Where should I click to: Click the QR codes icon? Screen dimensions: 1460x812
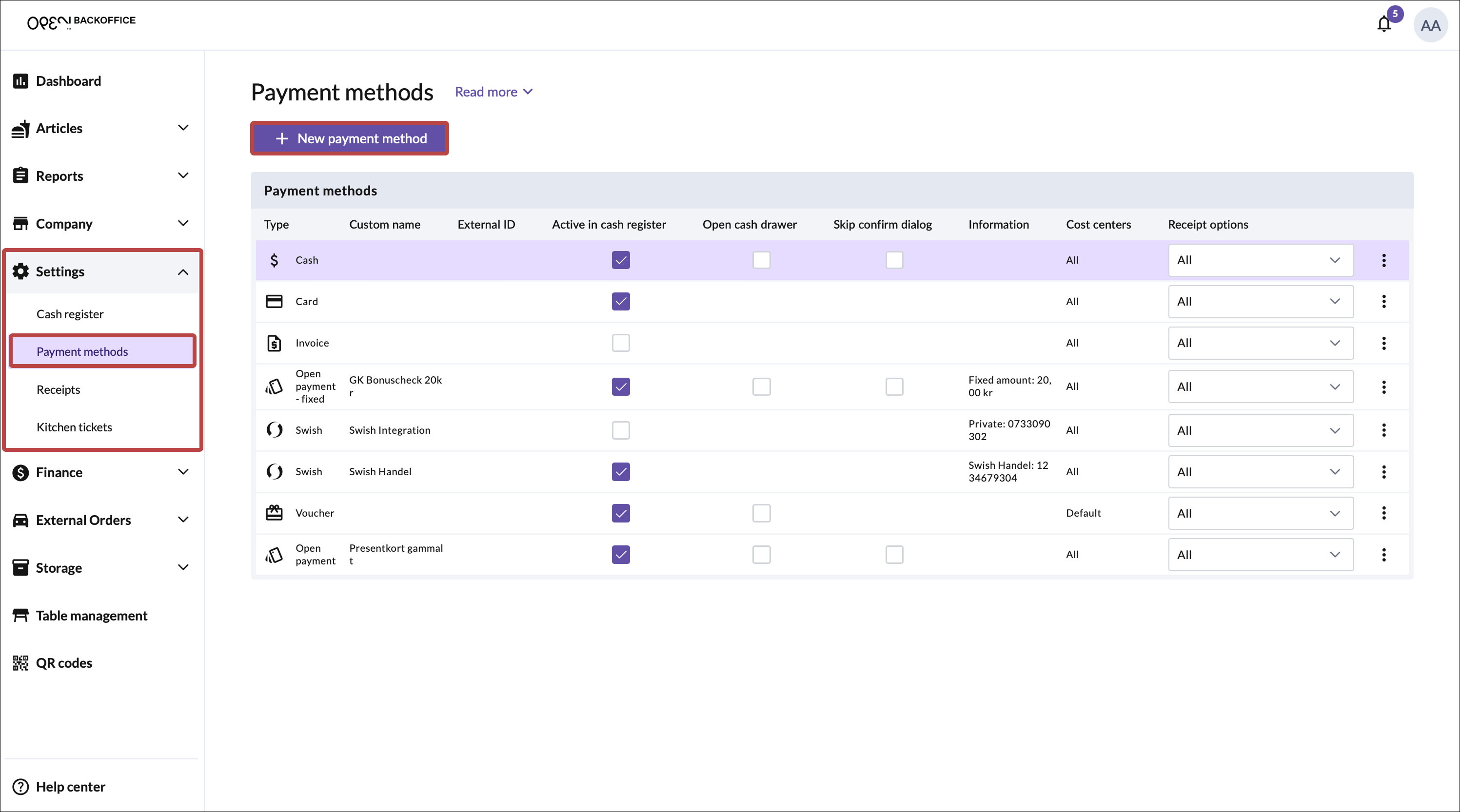tap(20, 663)
